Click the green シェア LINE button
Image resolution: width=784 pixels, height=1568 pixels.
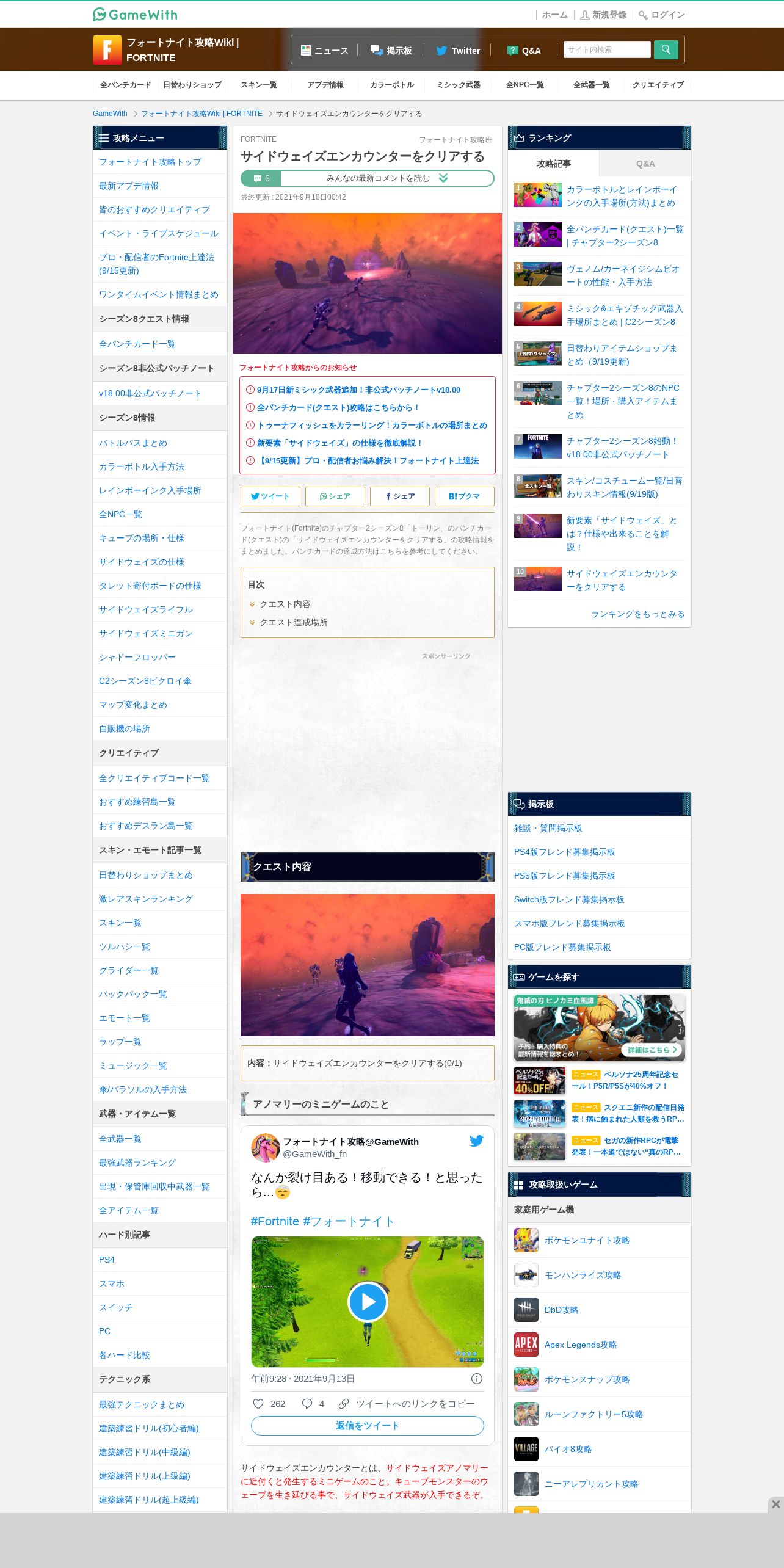pos(335,496)
